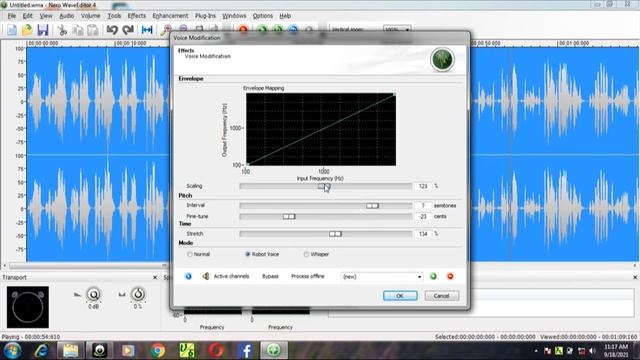640x360 pixels.
Task: Click the blue Select All toolbar icon
Action: (x=147, y=30)
